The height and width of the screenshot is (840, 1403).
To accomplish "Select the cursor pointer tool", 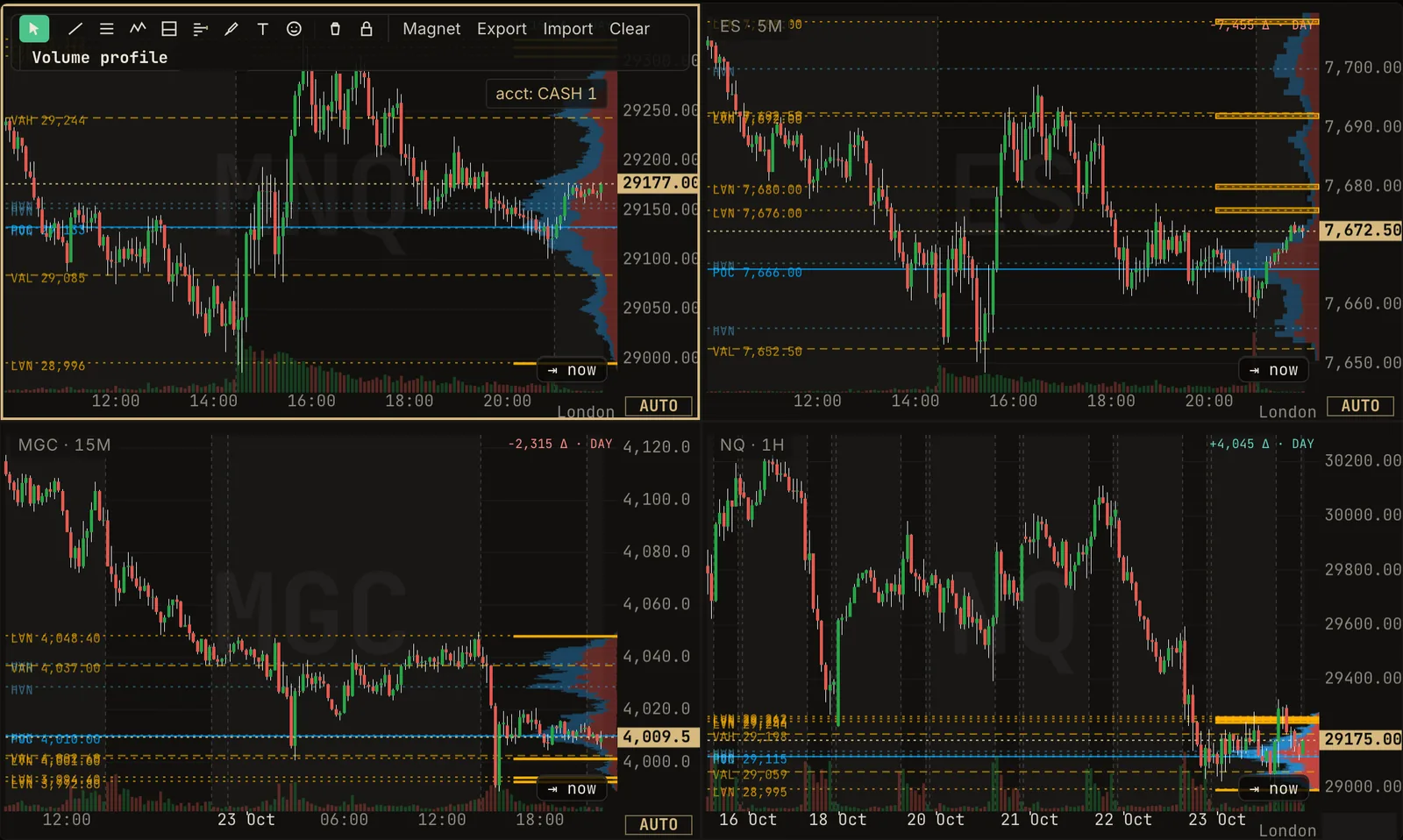I will click(34, 29).
